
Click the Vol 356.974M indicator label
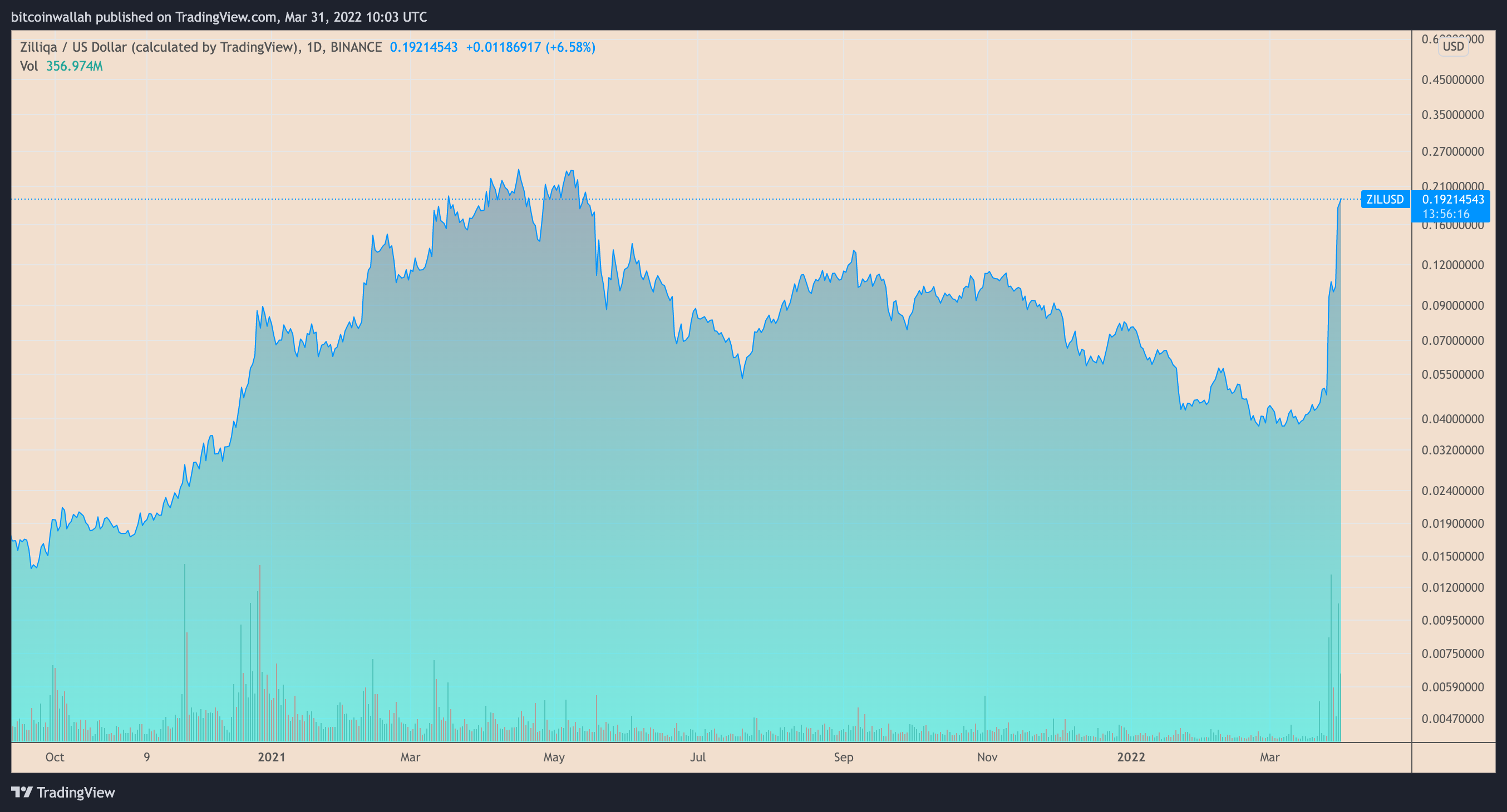coord(61,66)
